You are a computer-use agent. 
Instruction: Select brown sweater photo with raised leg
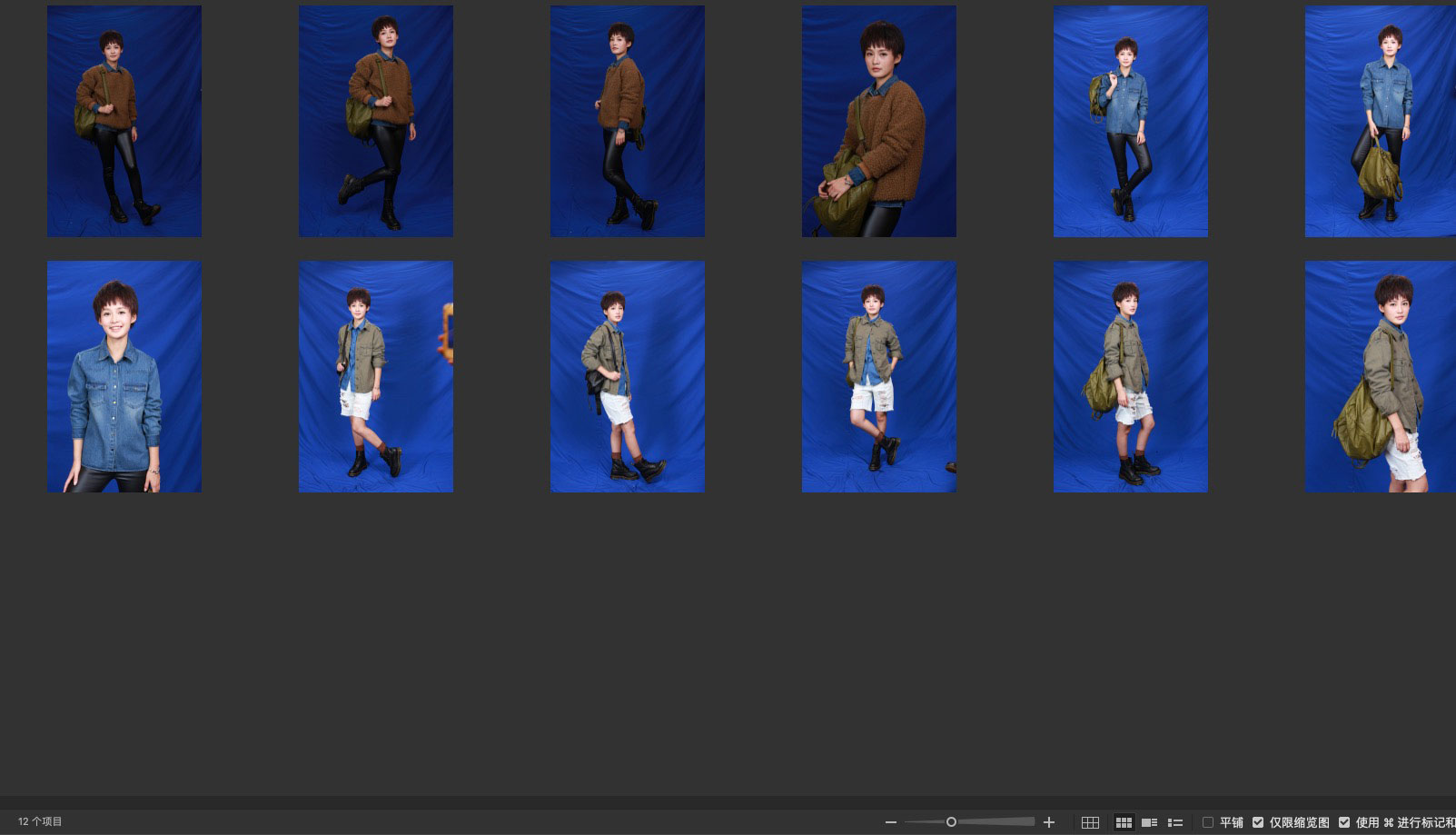(x=376, y=121)
